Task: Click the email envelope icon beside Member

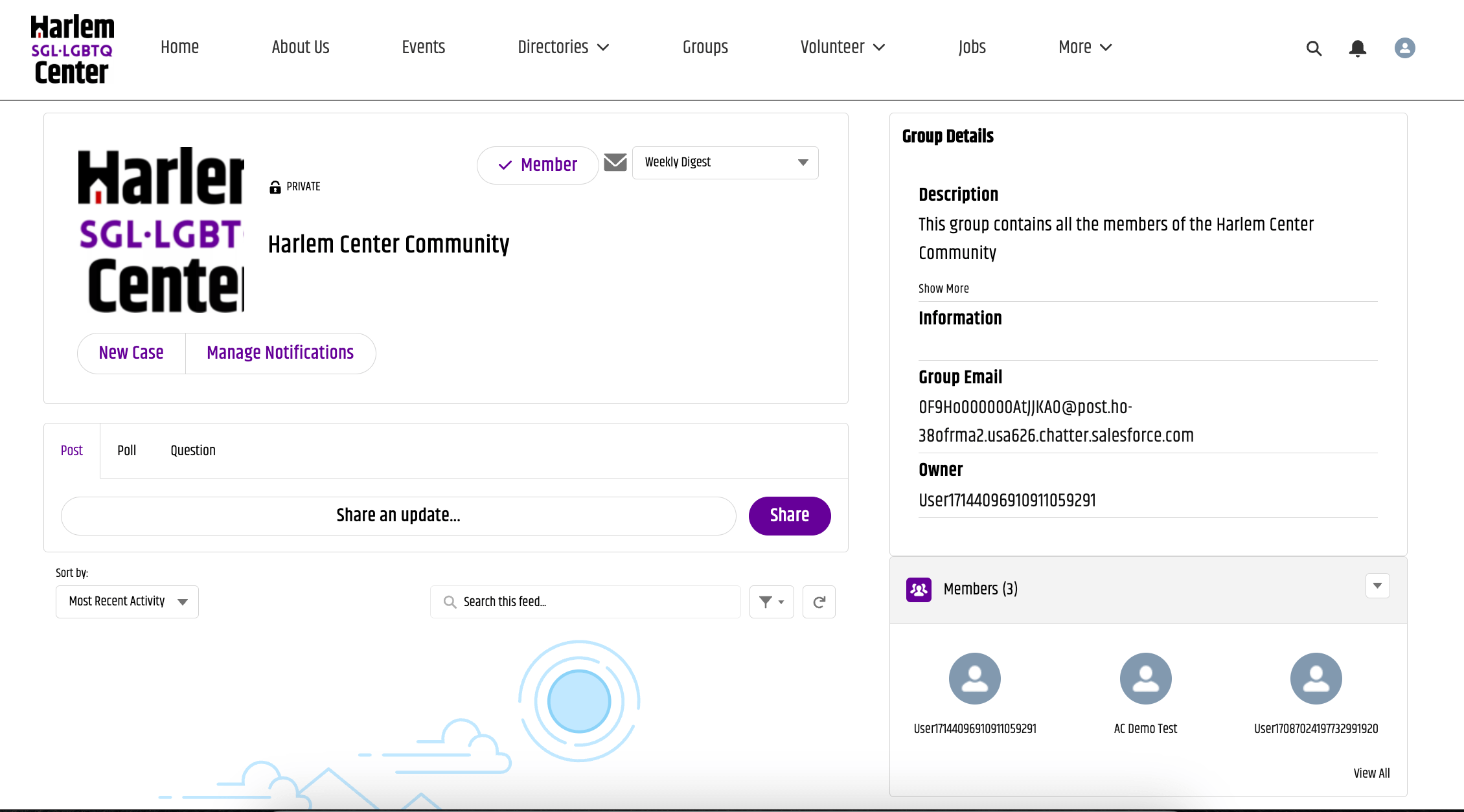Action: 615,163
